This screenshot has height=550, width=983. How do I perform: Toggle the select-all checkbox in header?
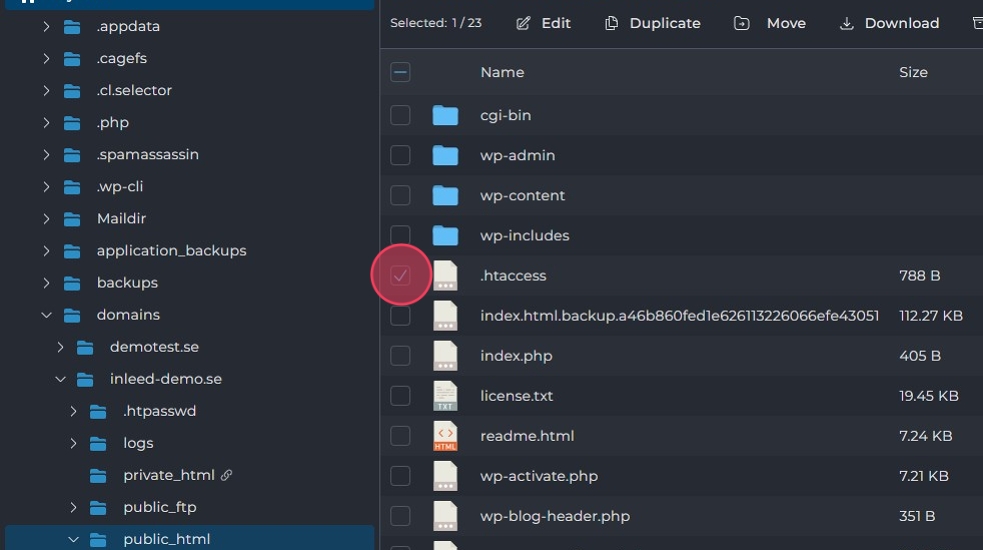click(400, 72)
